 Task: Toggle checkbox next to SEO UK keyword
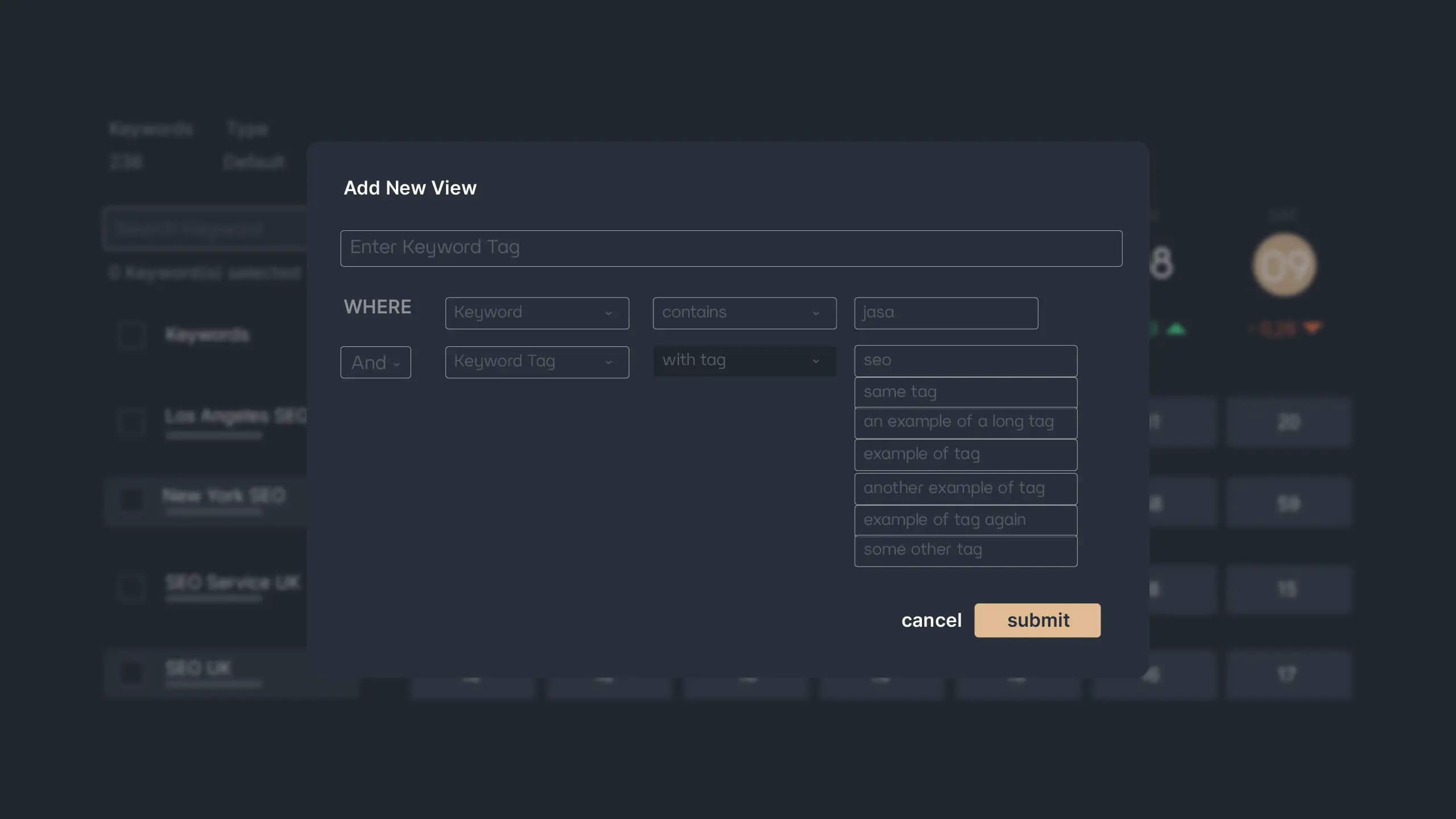[130, 669]
